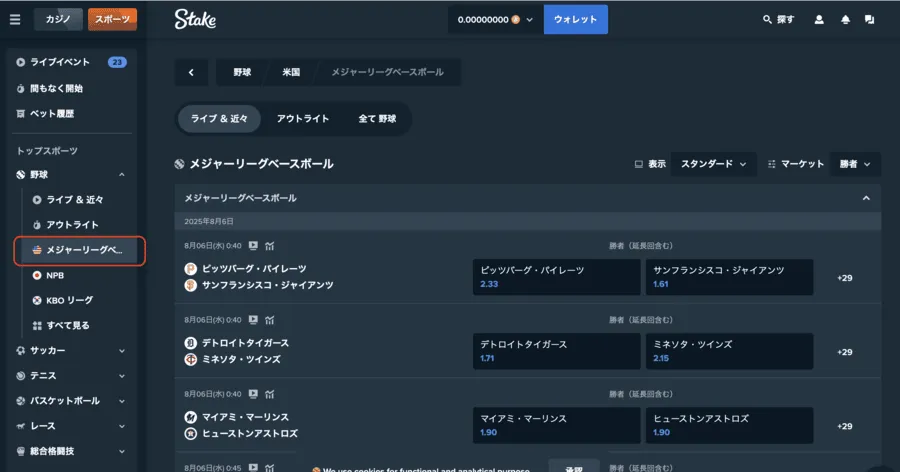Click the 23 live events badge
The image size is (900, 472).
(x=117, y=62)
